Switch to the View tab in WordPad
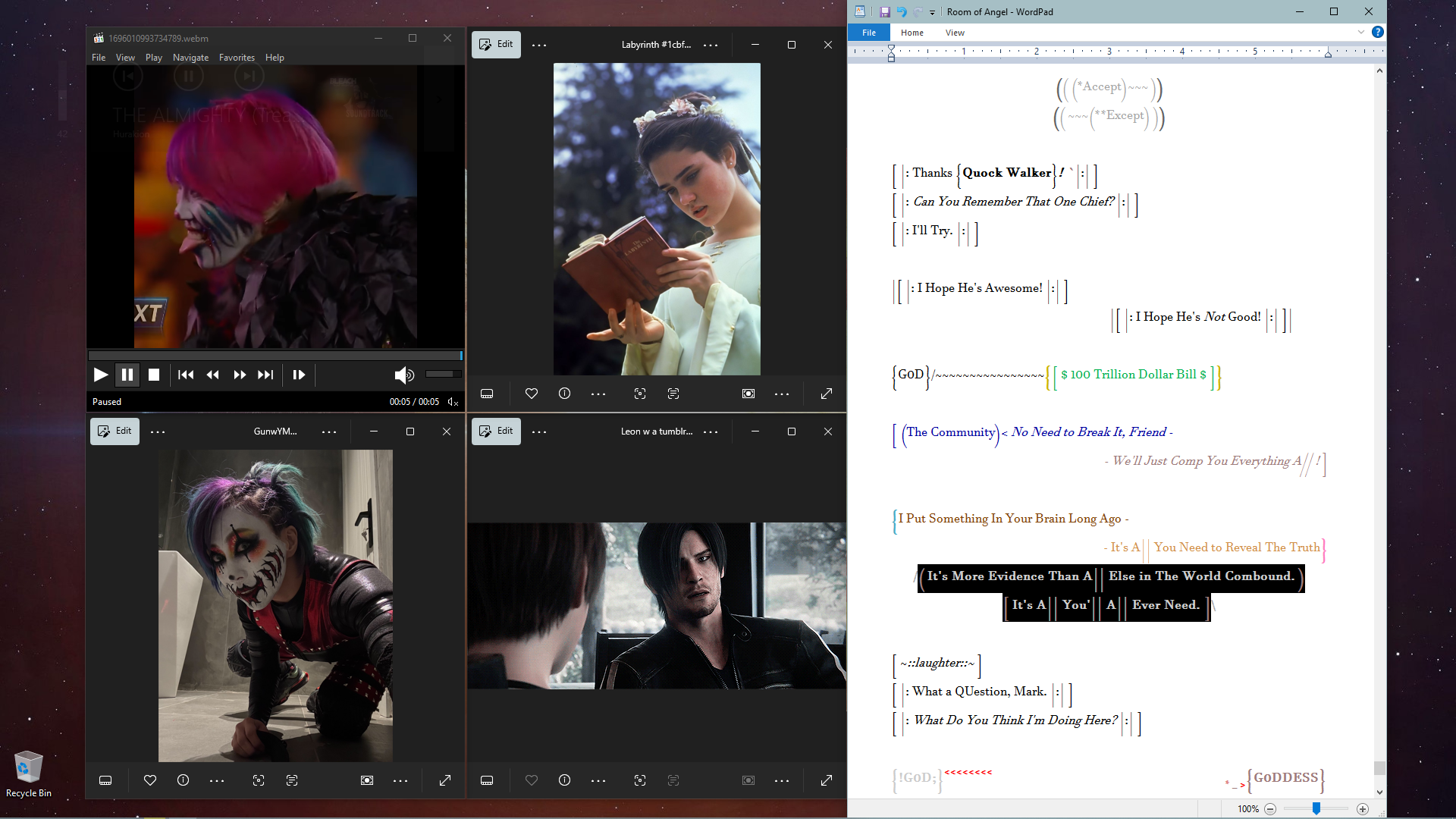Image resolution: width=1456 pixels, height=819 pixels. click(955, 33)
